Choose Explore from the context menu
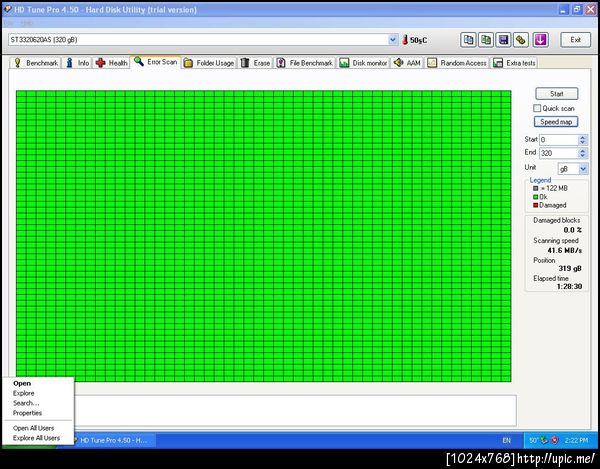The image size is (600, 469). click(23, 393)
